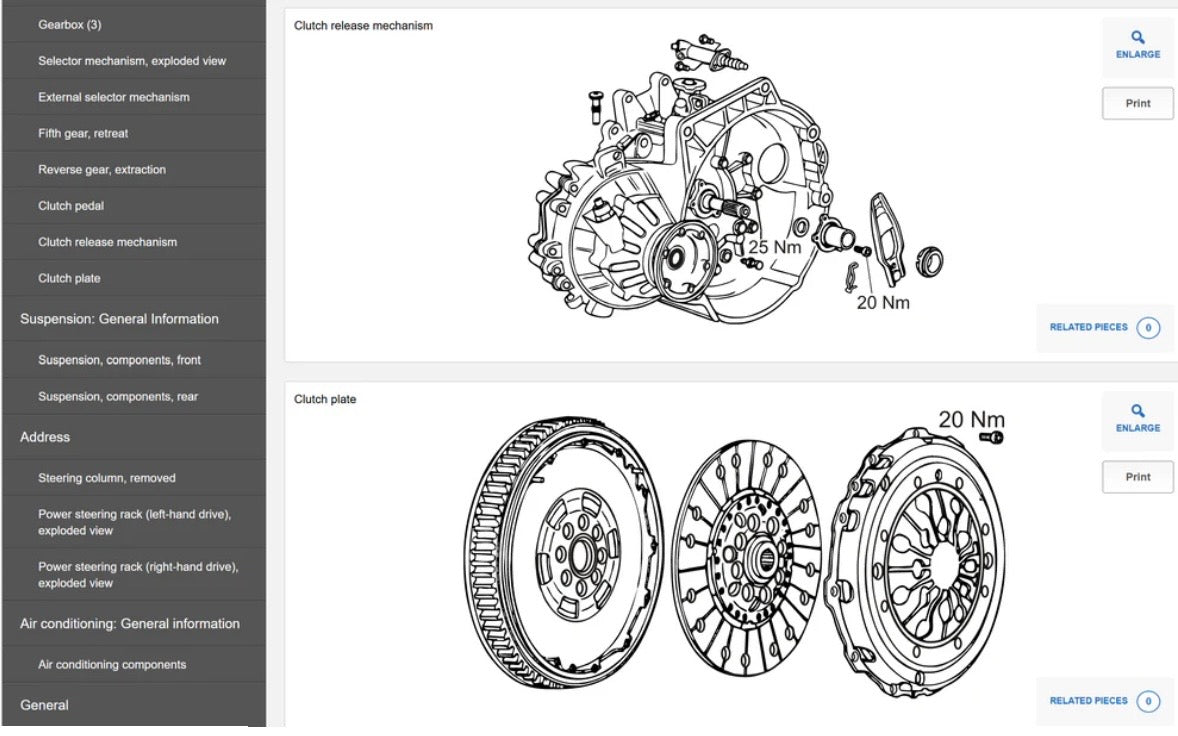The width and height of the screenshot is (1178, 736).
Task: Open left-hand drive power steering rack view
Action: coord(134,522)
